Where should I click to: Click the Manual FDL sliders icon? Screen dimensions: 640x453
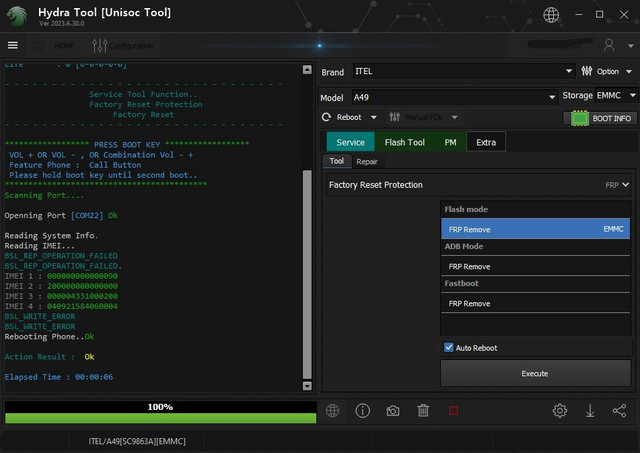[x=394, y=118]
